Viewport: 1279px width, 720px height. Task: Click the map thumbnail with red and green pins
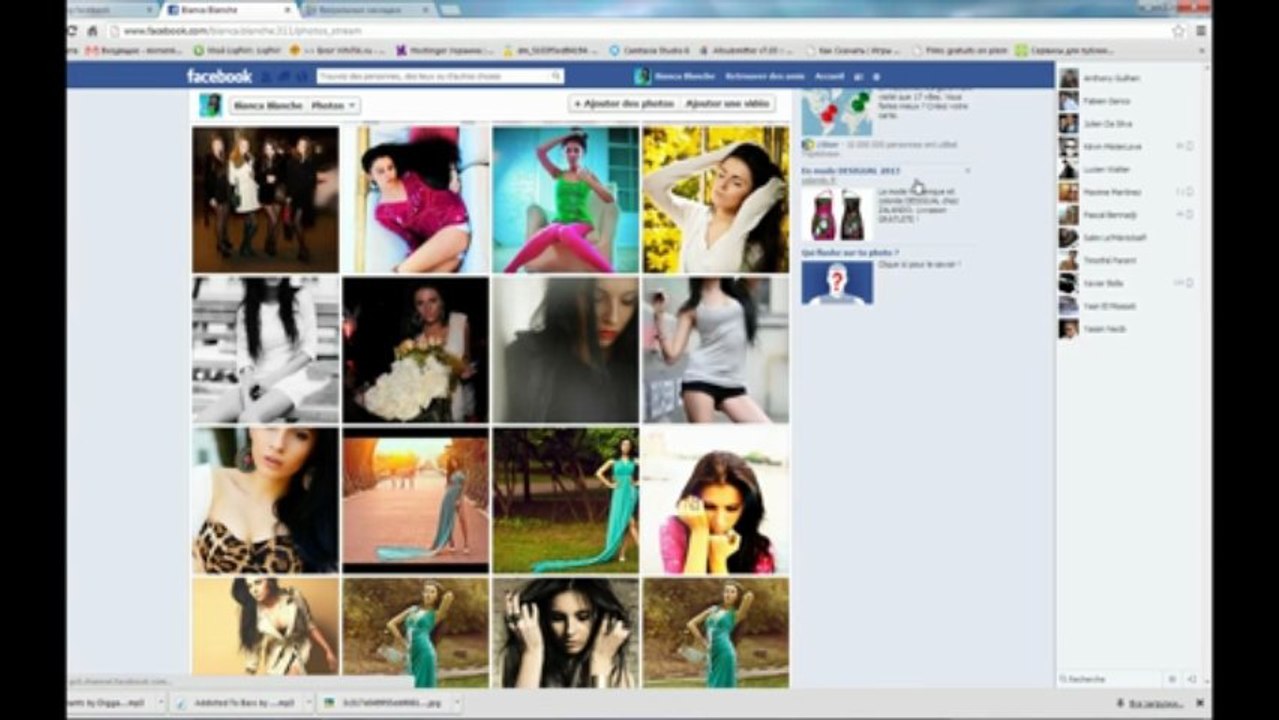837,112
